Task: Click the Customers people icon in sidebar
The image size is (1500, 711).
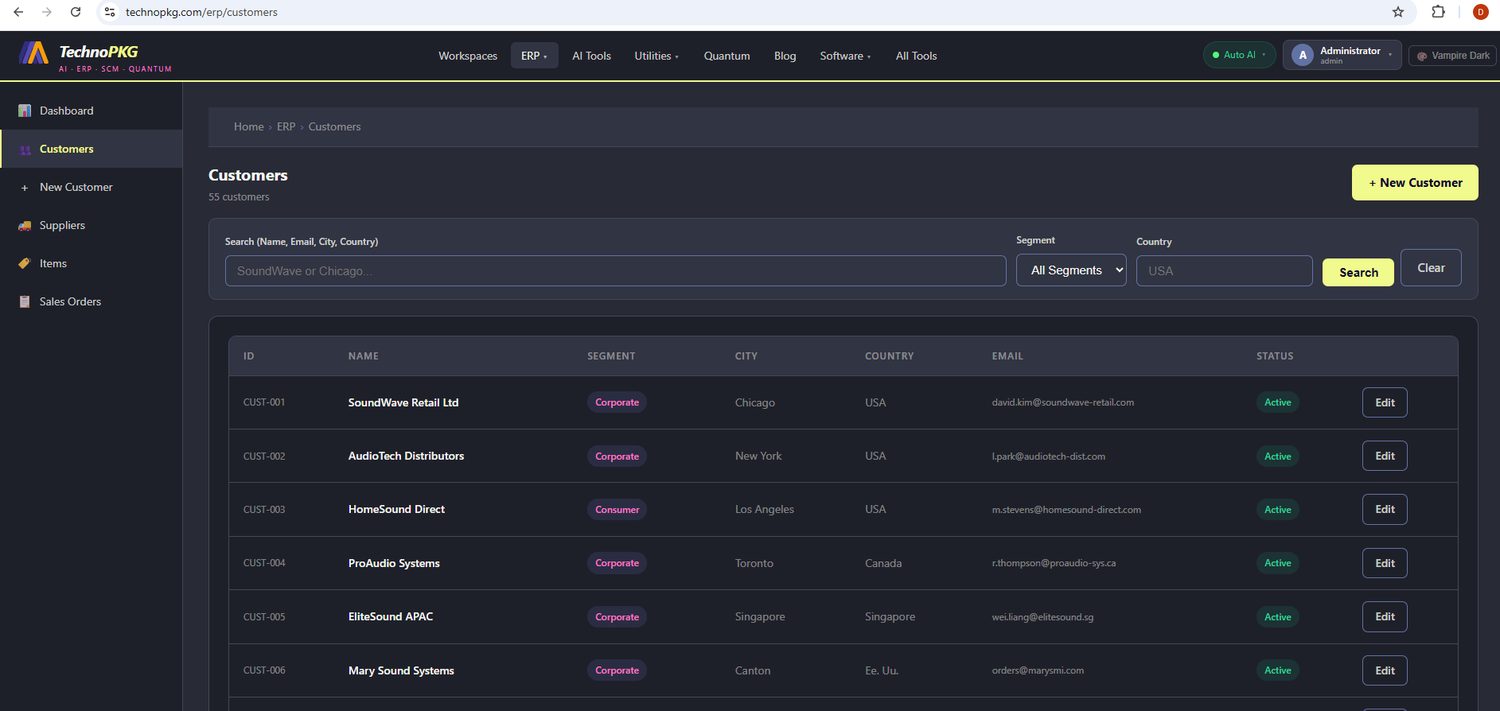Action: tap(25, 150)
